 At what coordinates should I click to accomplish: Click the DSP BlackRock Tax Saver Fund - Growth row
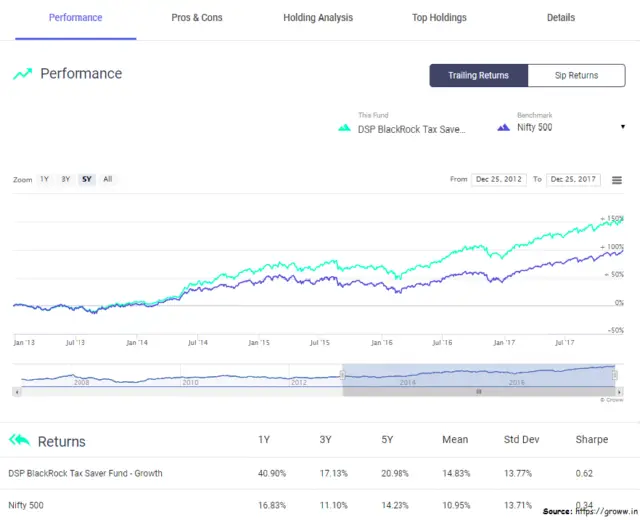click(320, 473)
